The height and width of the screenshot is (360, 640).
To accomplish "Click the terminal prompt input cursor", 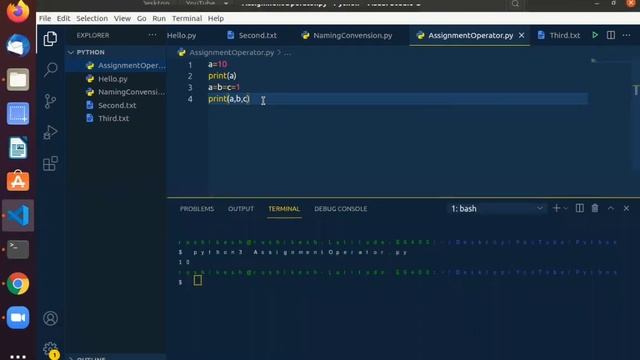I will coord(198,280).
